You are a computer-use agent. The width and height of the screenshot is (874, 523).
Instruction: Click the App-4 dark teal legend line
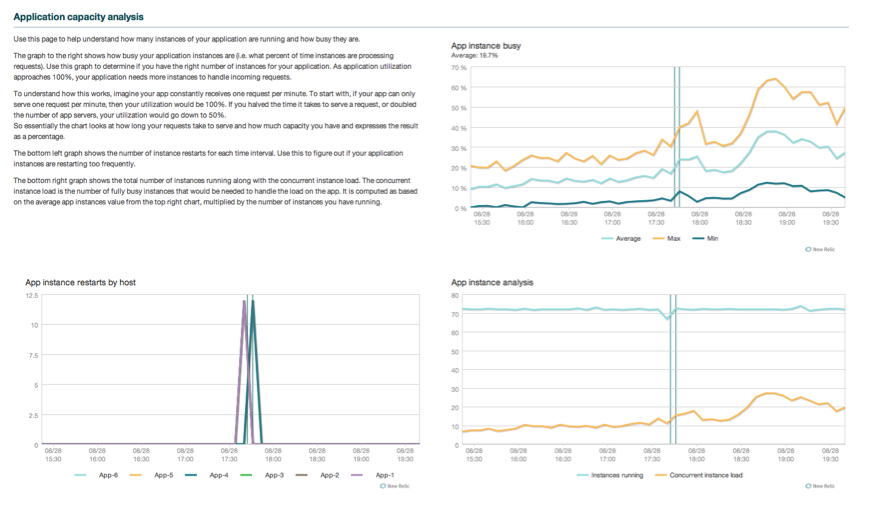click(x=191, y=475)
